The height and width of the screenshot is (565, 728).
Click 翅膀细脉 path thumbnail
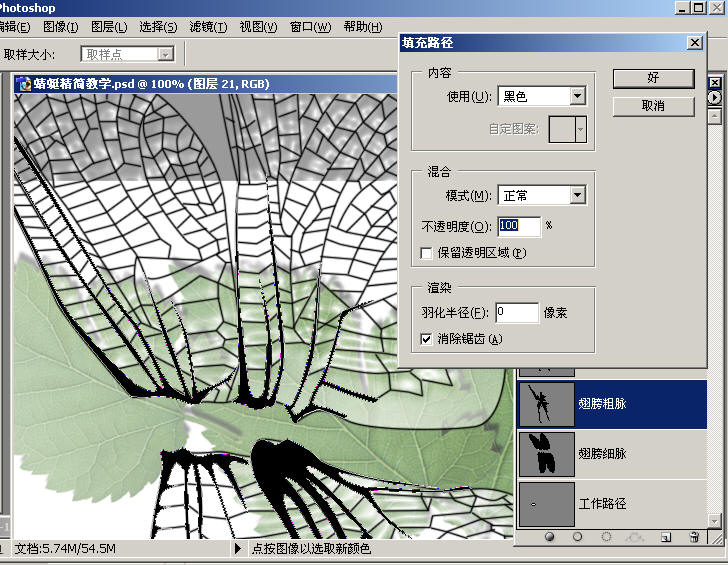click(x=546, y=454)
